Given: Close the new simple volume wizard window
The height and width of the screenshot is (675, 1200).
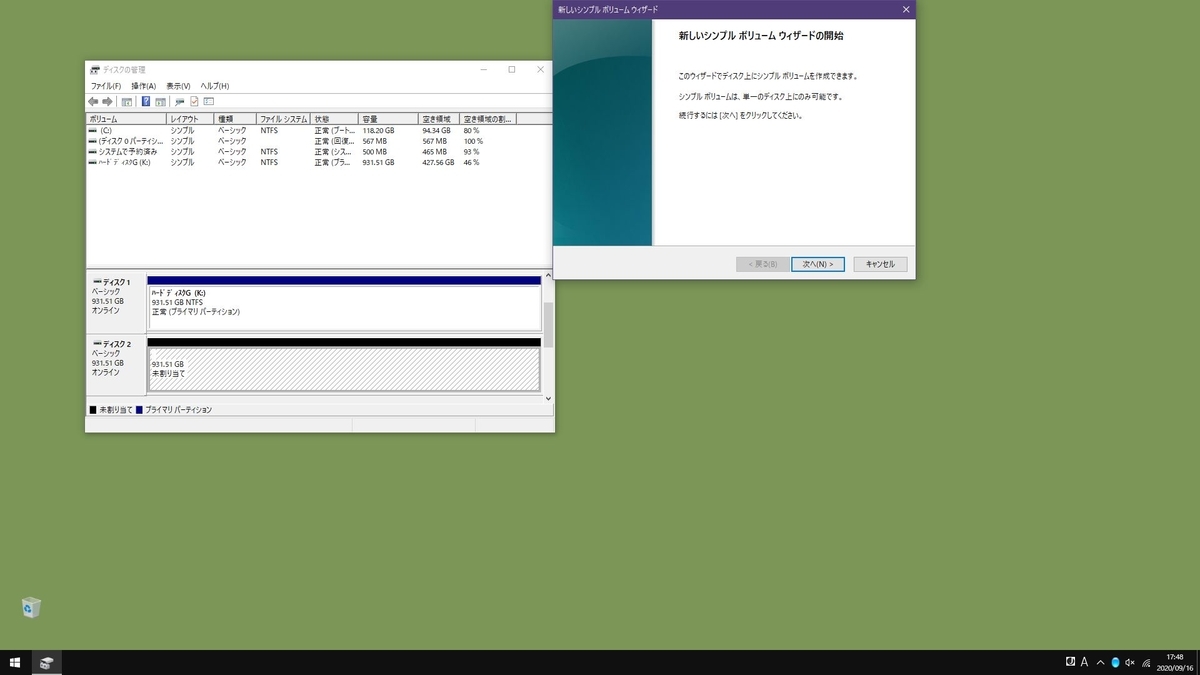Looking at the screenshot, I should (x=906, y=9).
